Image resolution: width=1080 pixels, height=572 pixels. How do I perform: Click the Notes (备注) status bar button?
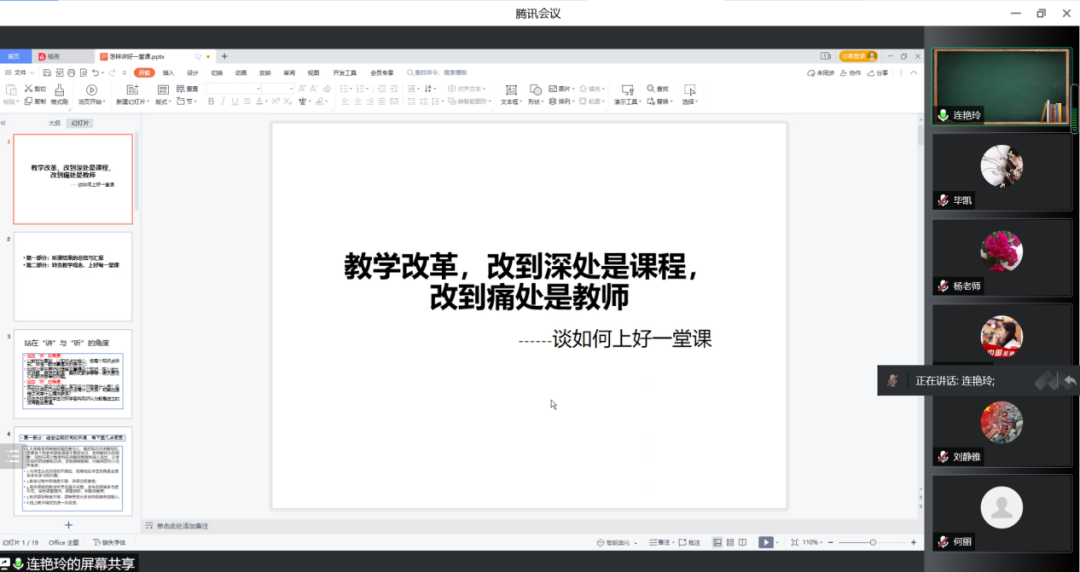(660, 543)
